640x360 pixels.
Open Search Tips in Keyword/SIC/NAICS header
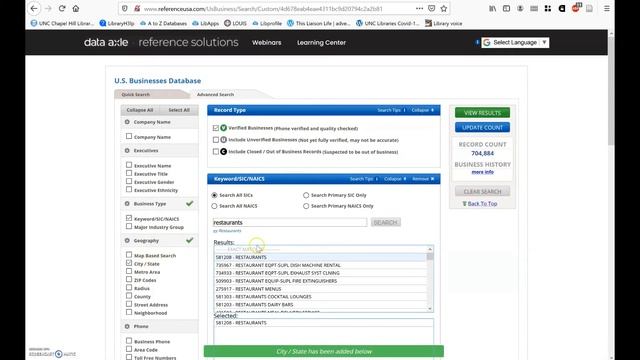[364, 179]
